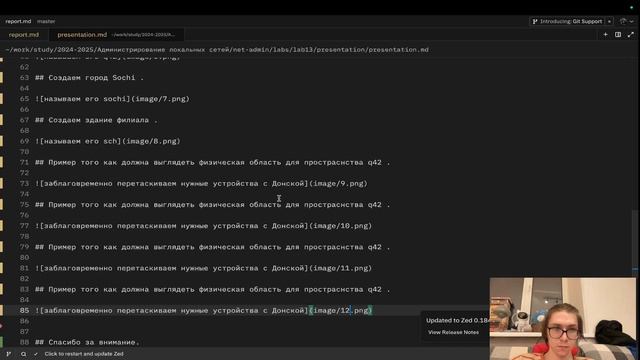Click line number 85 in gutter
640x360 pixels.
pos(24,311)
